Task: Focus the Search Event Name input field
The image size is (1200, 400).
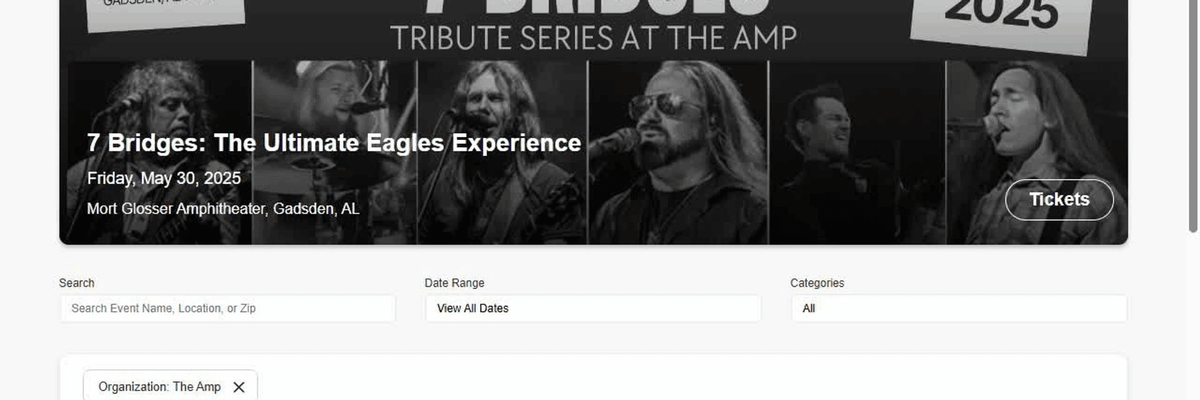Action: pyautogui.click(x=227, y=308)
